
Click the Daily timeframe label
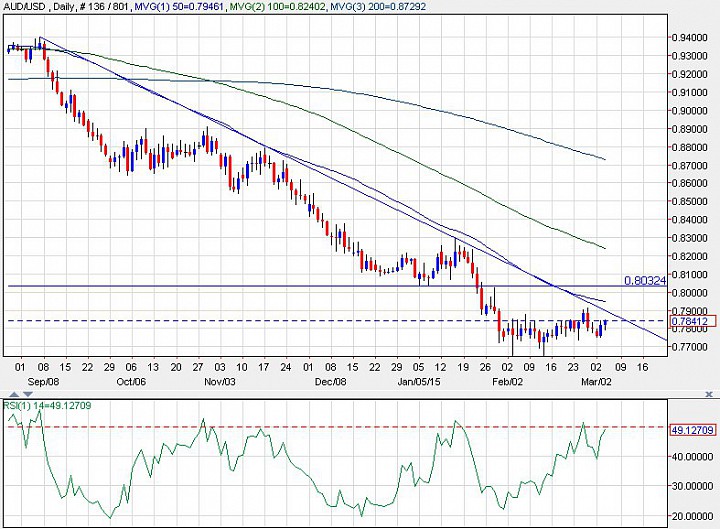(x=64, y=7)
